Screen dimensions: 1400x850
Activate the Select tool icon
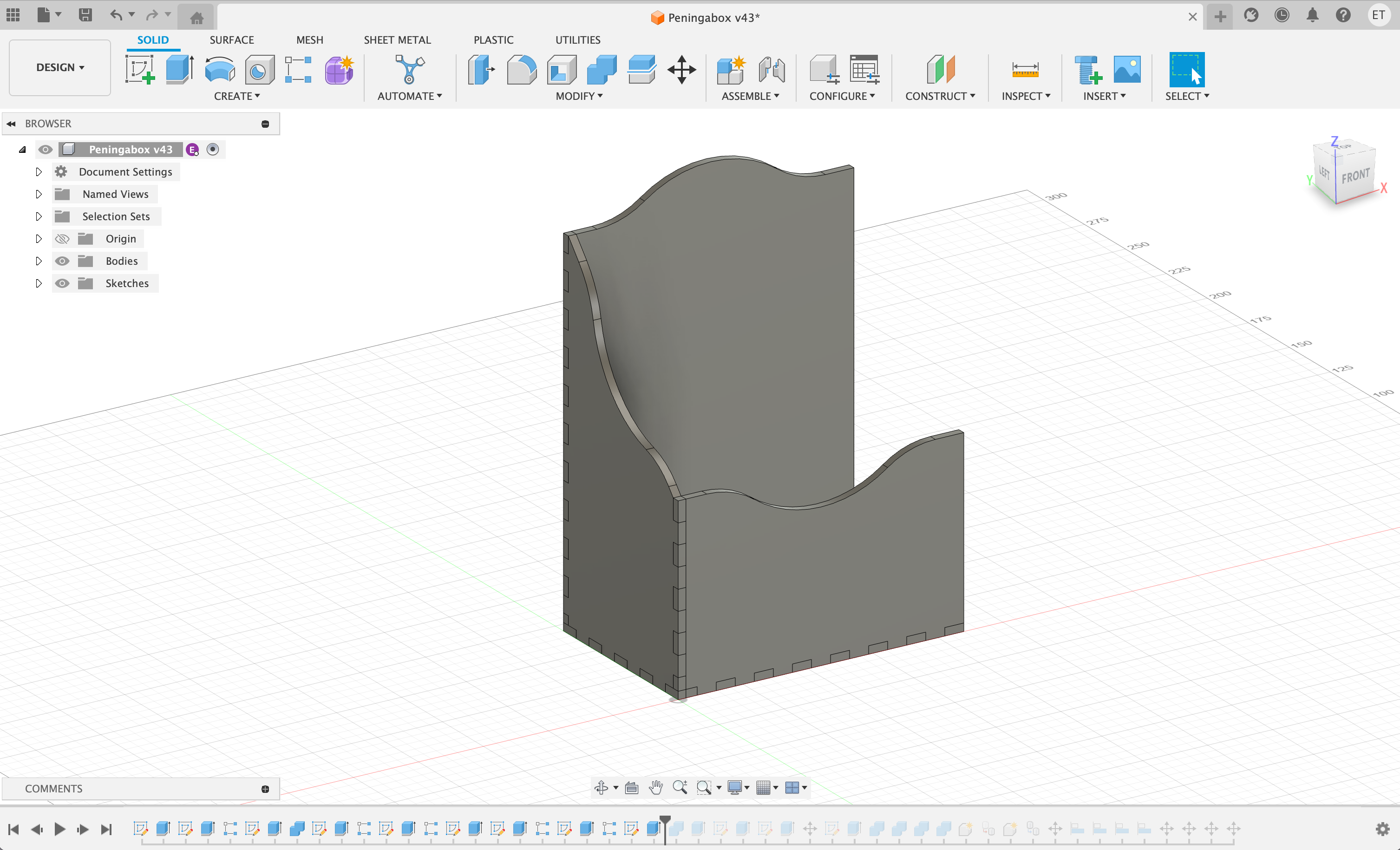pyautogui.click(x=1187, y=70)
